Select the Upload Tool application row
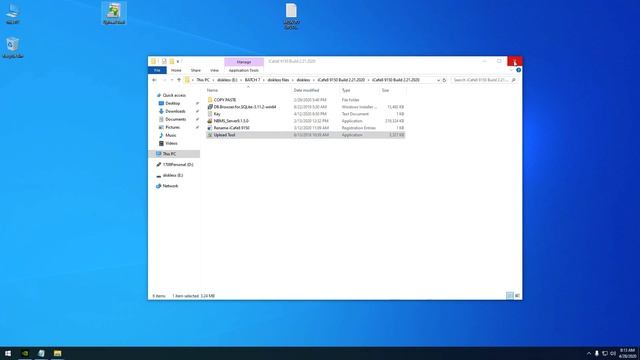The width and height of the screenshot is (640, 360). 306,135
